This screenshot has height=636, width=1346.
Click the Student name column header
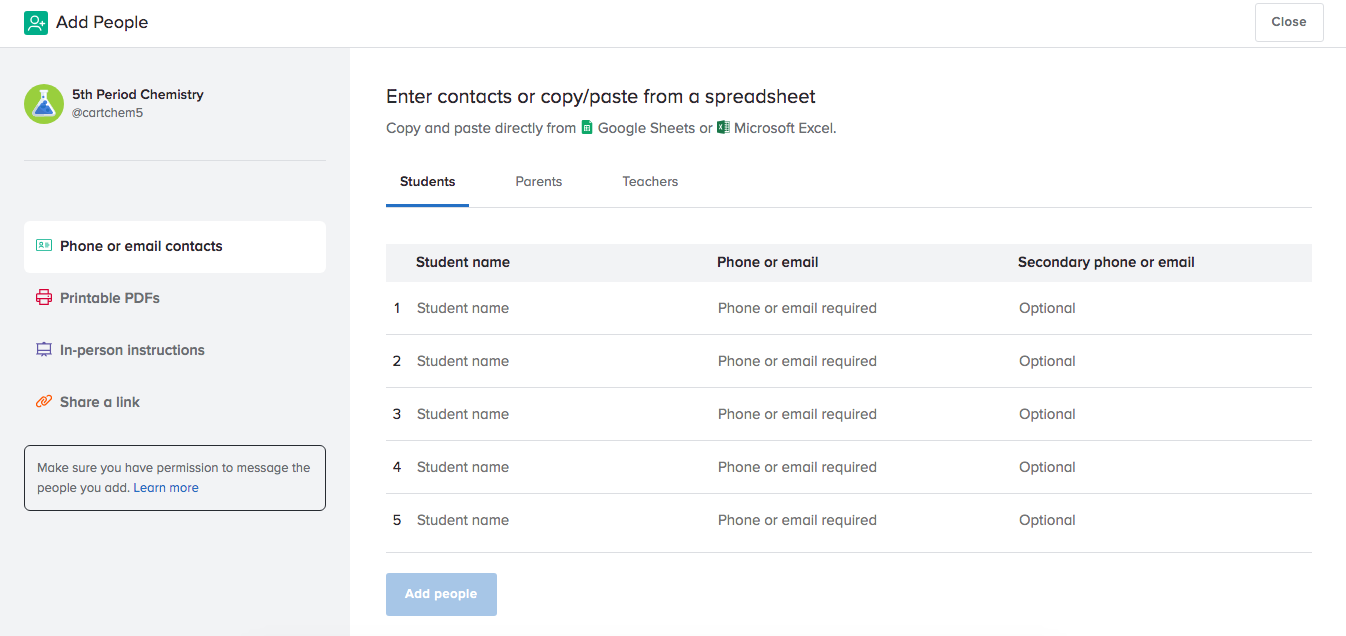463,262
